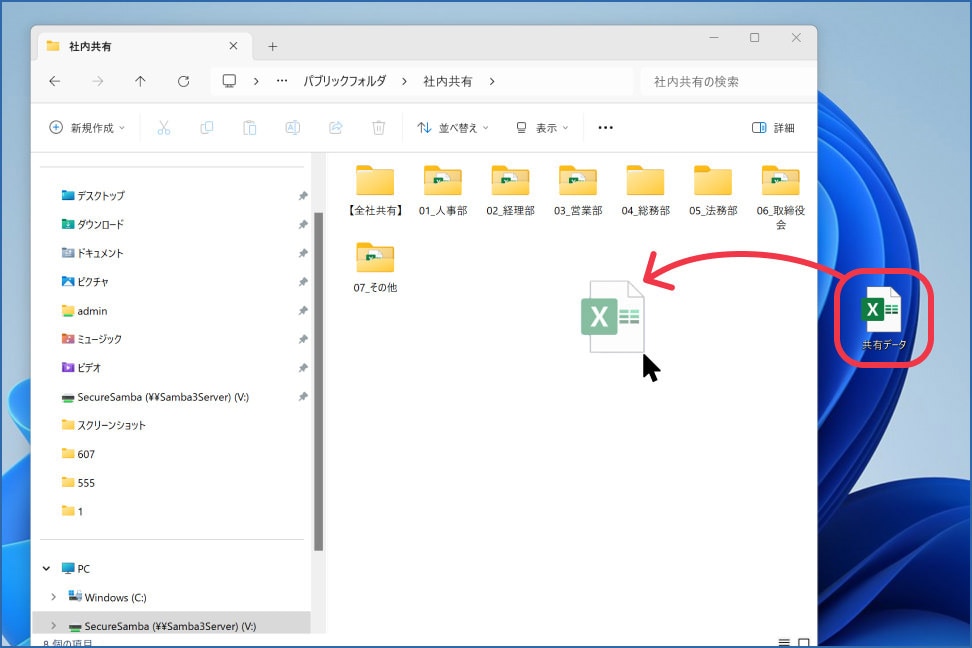Viewport: 972px width, 648px height.
Task: Click the share icon in toolbar
Action: point(335,128)
